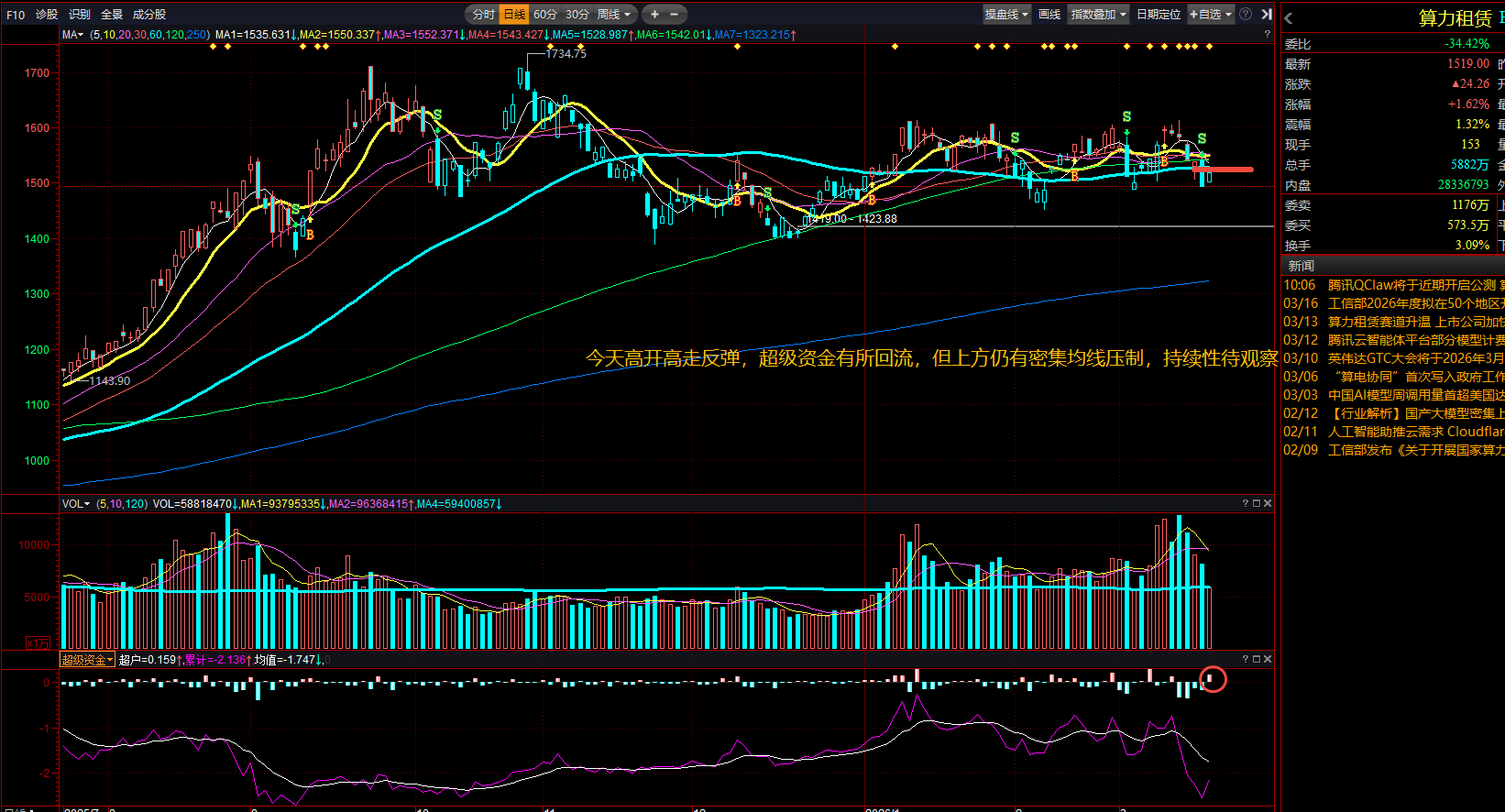Maximize the VOL indicator panel
Screen dimensions: 1505x812
pos(1257,503)
